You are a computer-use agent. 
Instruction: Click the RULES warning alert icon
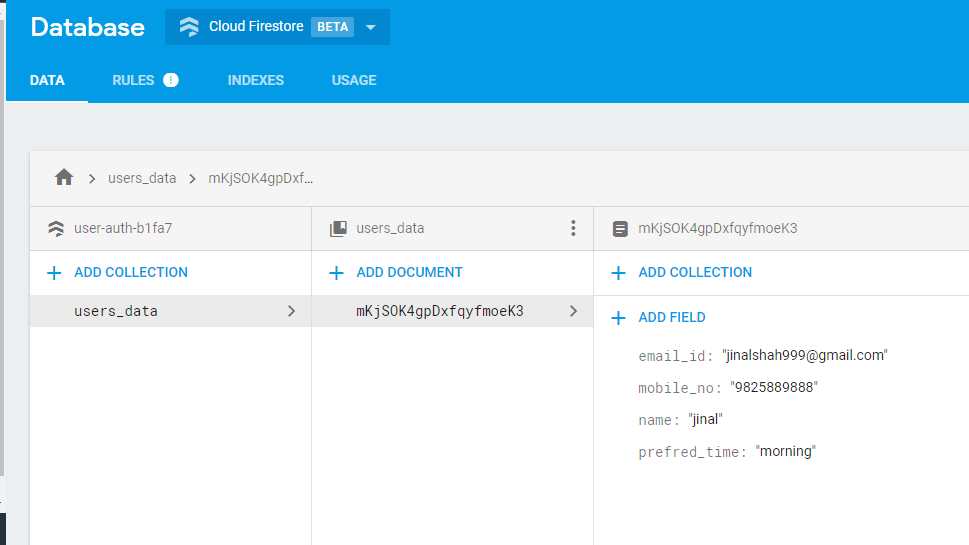(171, 80)
